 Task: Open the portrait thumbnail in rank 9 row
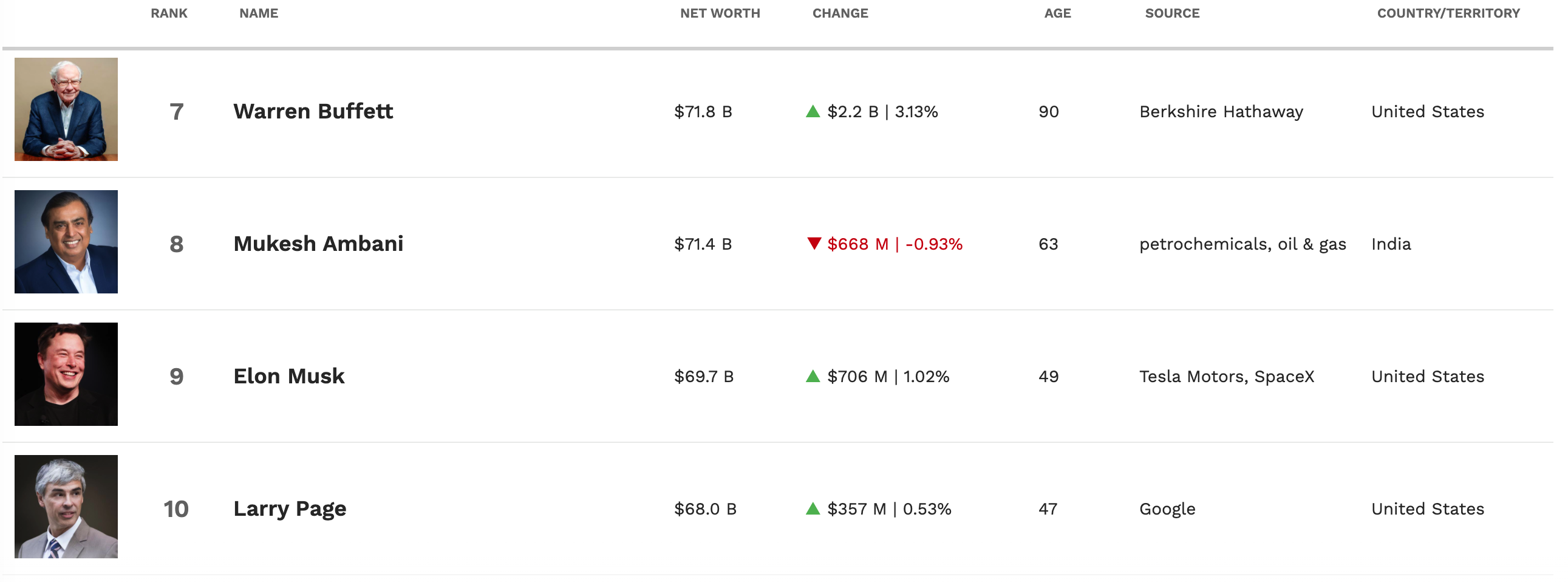(66, 374)
